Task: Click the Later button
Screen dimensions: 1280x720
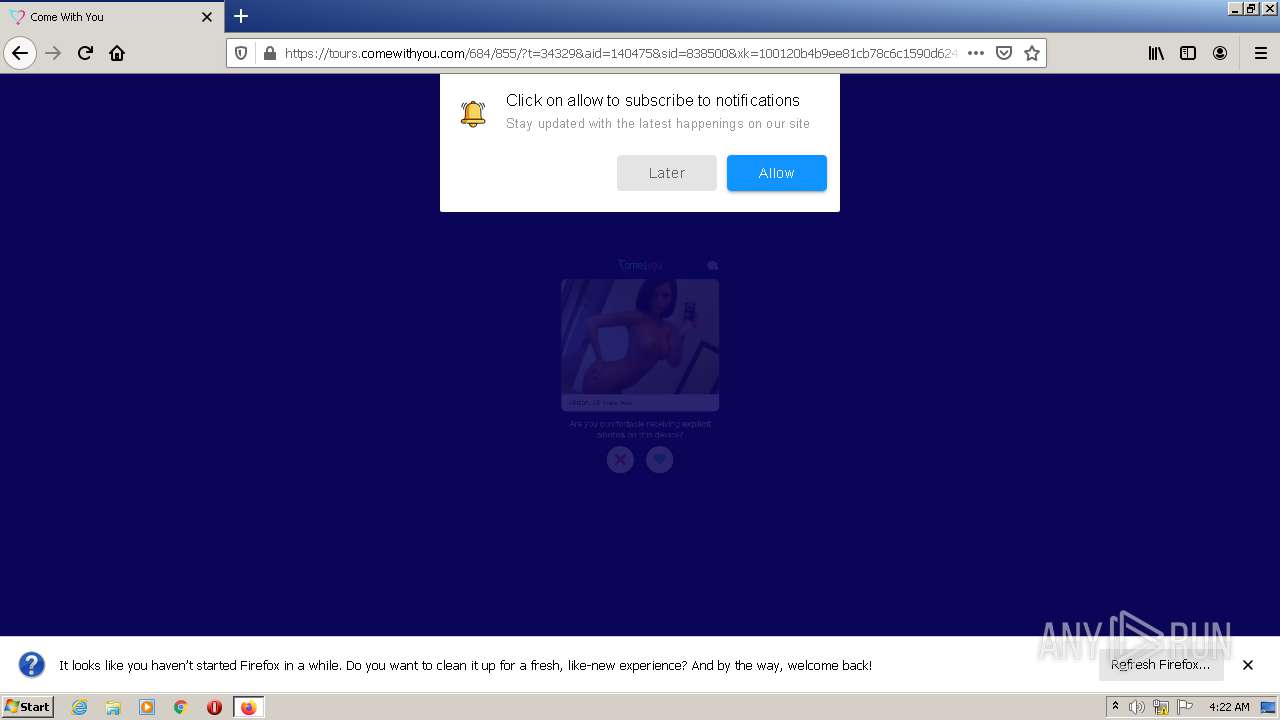Action: tap(666, 173)
